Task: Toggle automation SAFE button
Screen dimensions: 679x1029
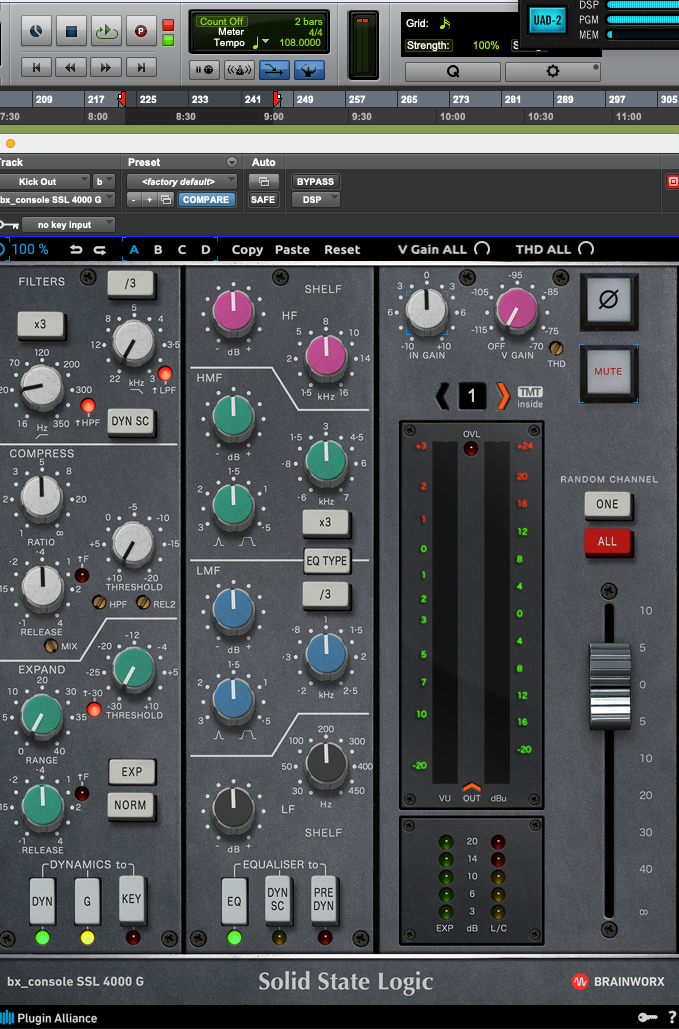Action: (263, 200)
